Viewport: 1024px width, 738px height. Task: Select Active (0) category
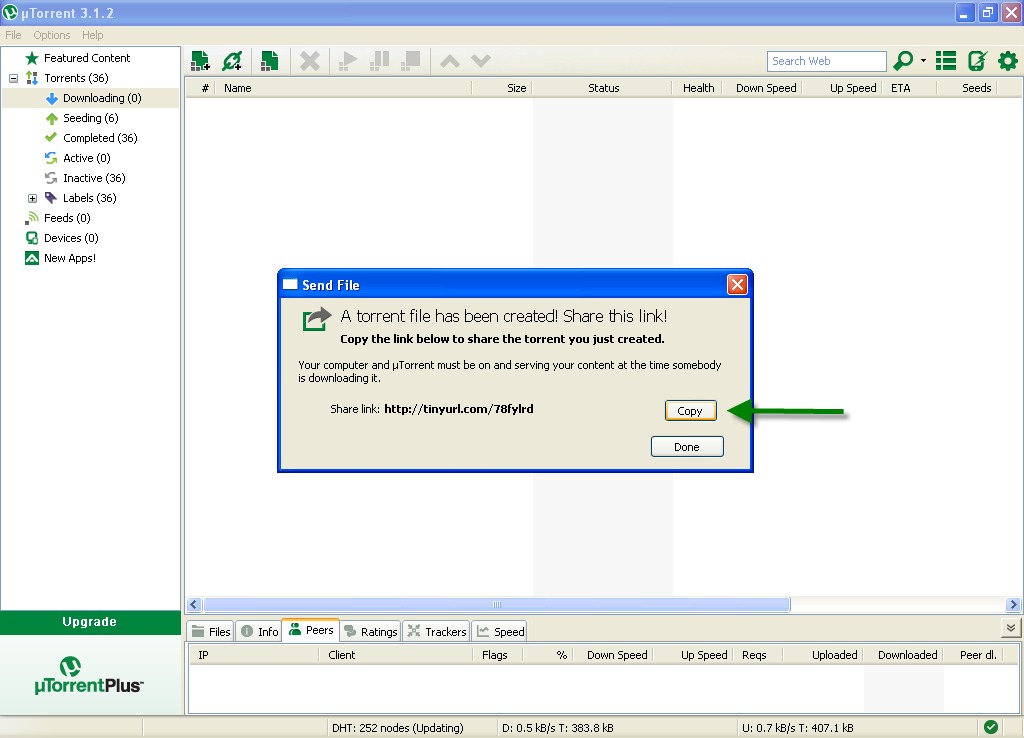(x=86, y=158)
